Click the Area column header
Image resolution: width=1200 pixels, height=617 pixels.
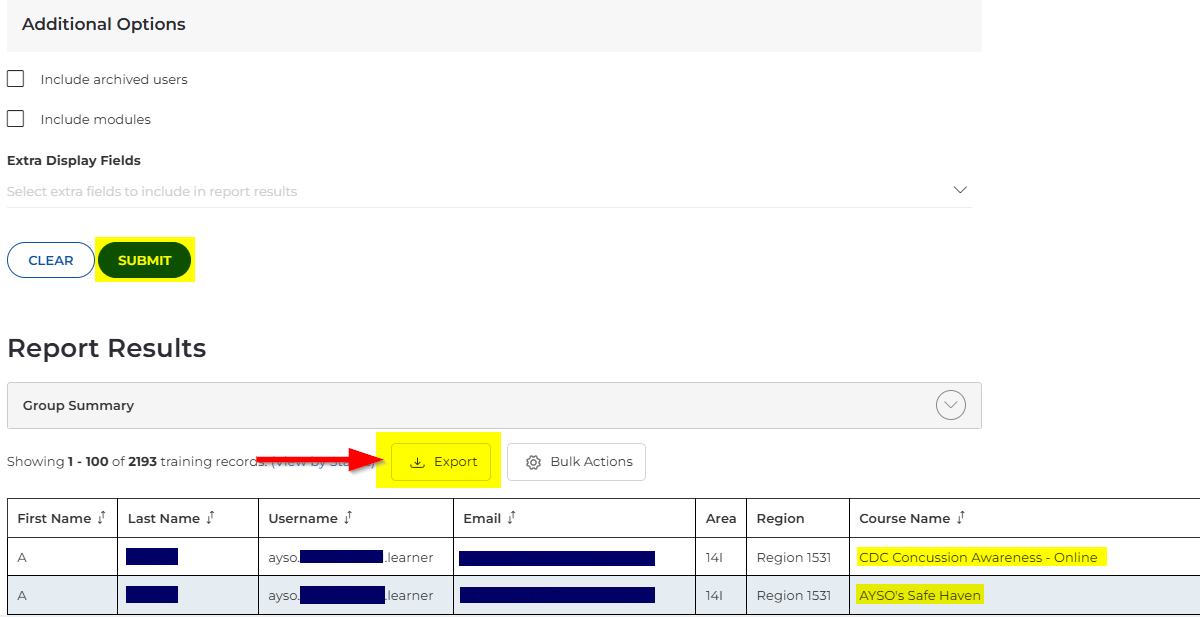(720, 518)
